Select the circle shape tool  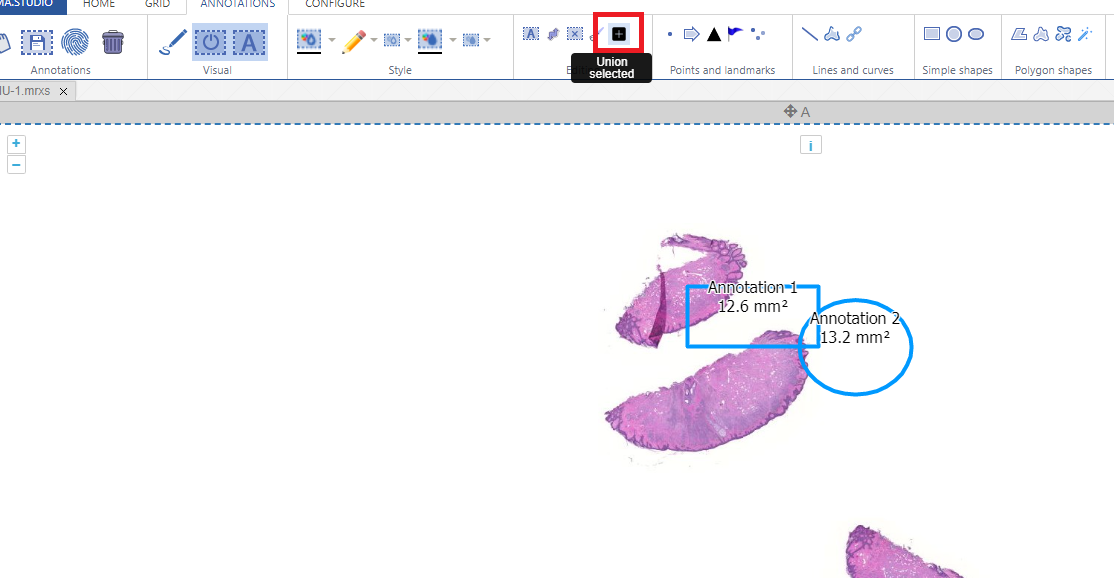[954, 34]
